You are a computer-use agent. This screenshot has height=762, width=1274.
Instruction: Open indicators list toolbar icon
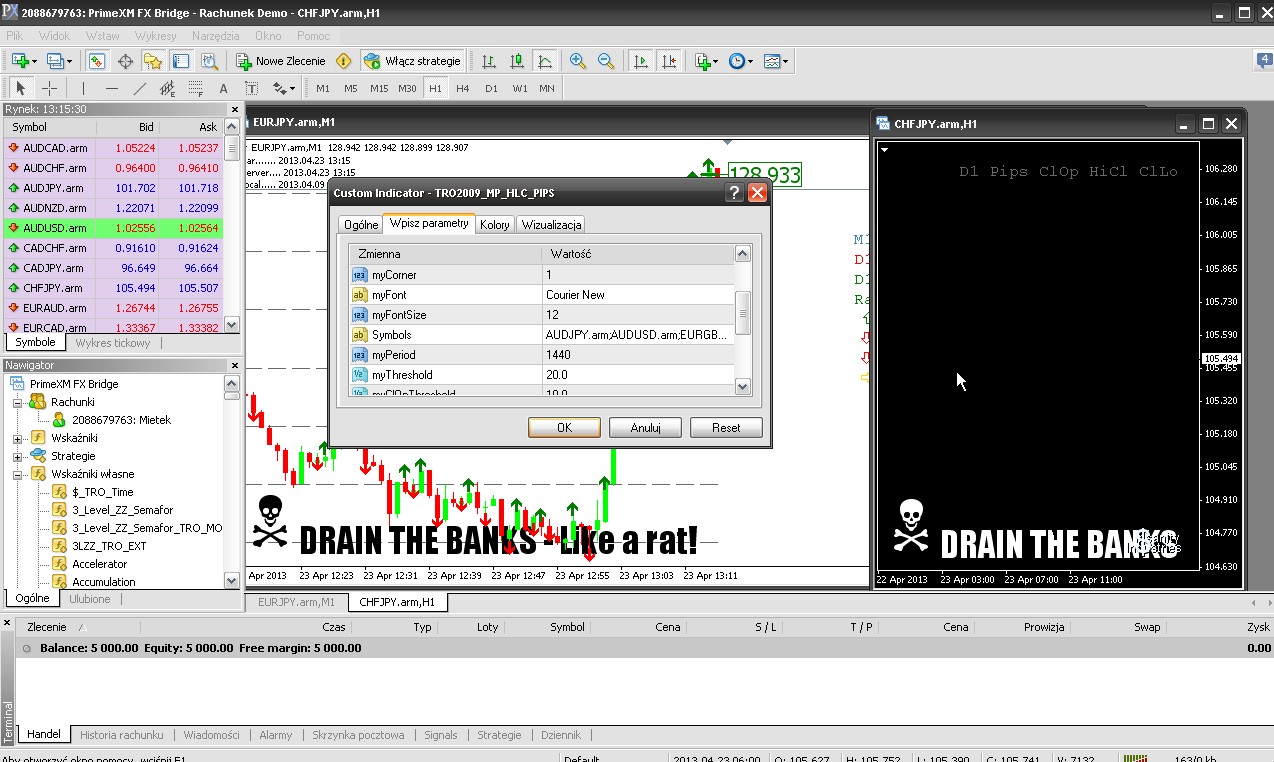(703, 61)
